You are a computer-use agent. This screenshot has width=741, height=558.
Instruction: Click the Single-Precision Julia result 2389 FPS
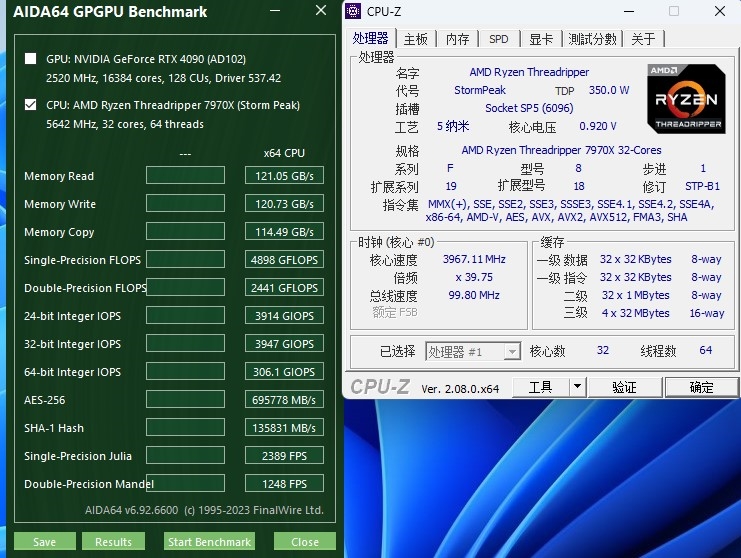(x=284, y=455)
